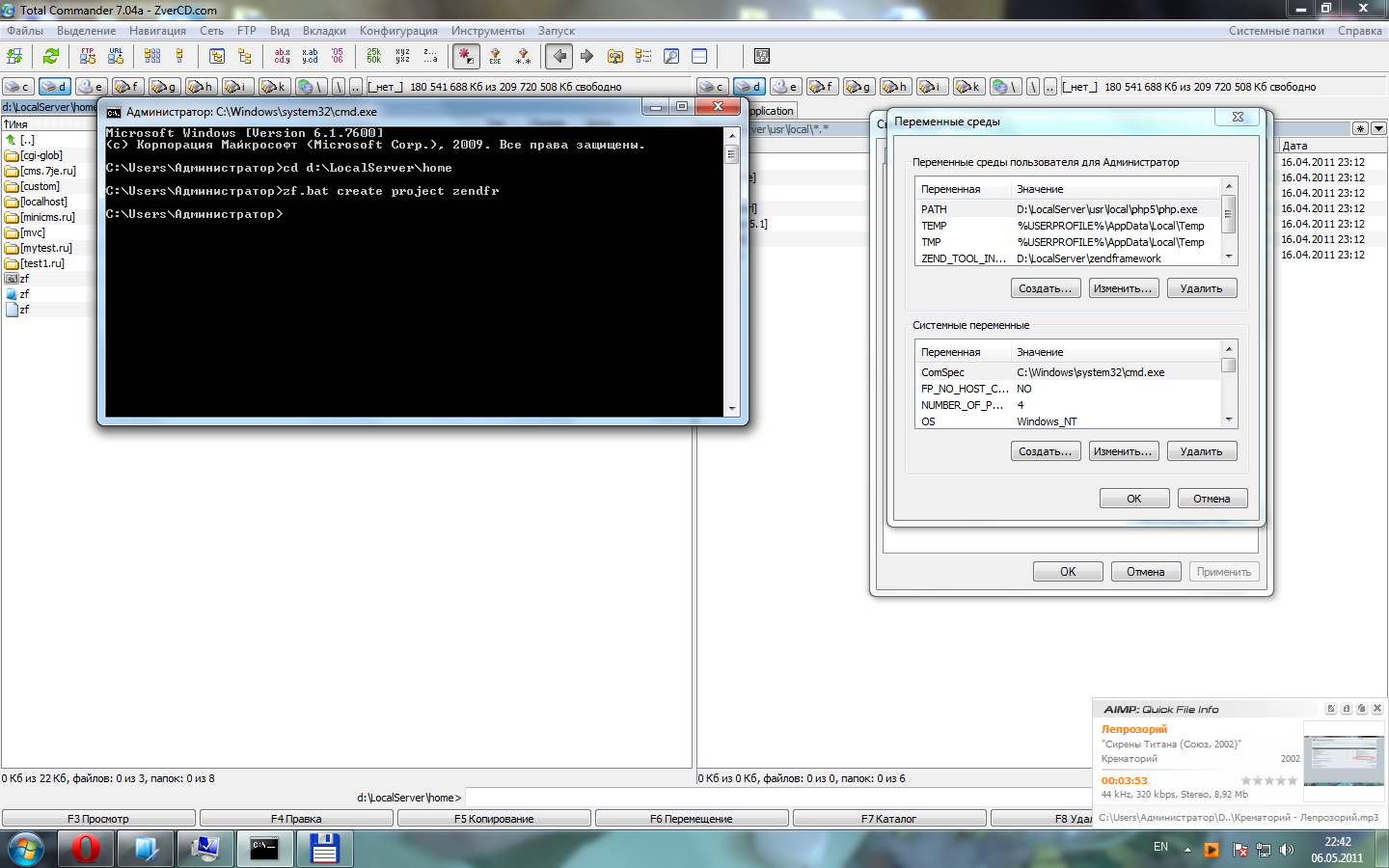Screen dimensions: 1389x868
Task: Open the Справка menu
Action: coord(1360,31)
